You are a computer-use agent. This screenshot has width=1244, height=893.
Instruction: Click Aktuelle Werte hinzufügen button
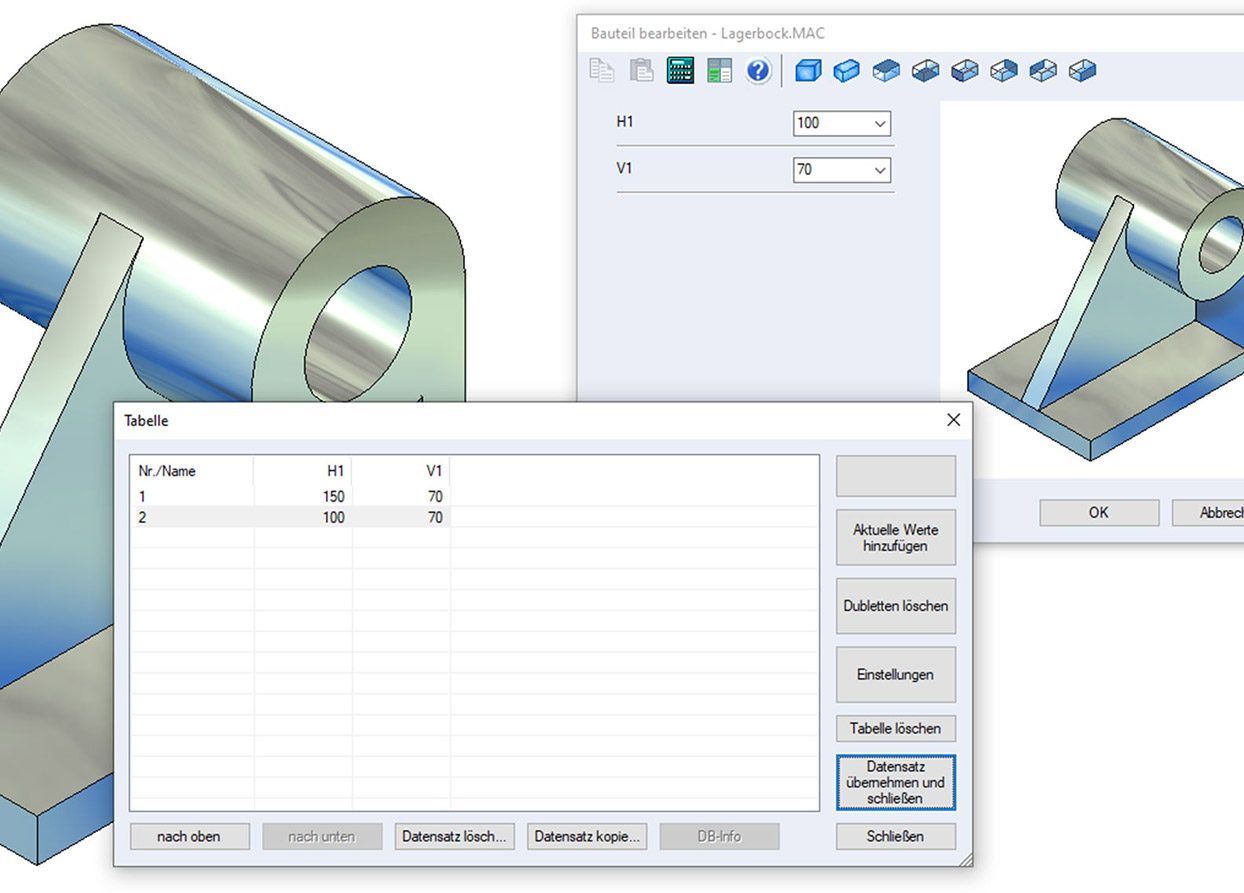(x=896, y=538)
